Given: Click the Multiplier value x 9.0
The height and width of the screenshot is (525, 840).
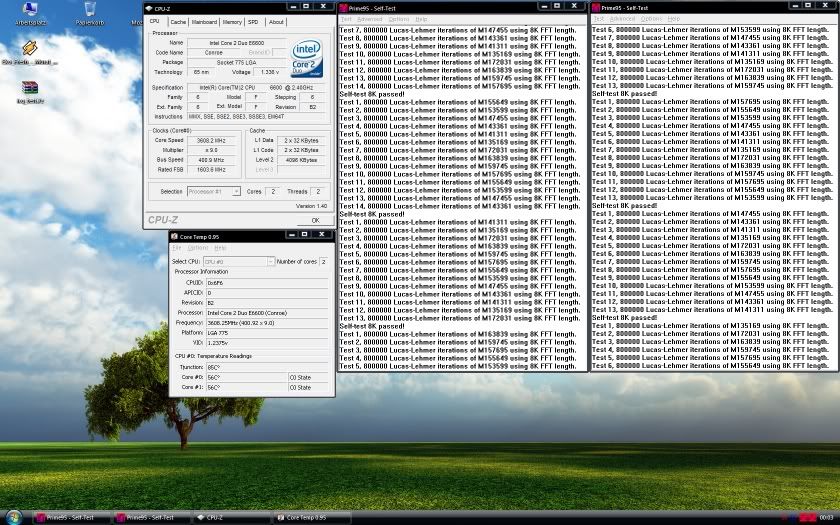Looking at the screenshot, I should pos(213,150).
